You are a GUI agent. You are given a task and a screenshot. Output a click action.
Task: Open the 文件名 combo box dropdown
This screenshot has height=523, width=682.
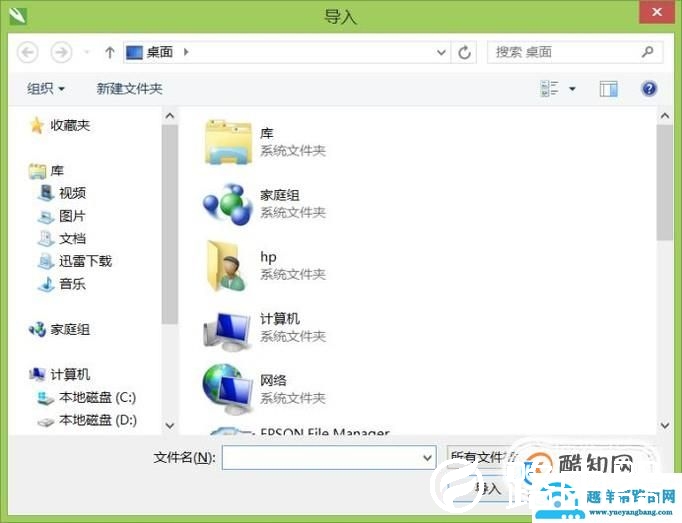coord(428,458)
